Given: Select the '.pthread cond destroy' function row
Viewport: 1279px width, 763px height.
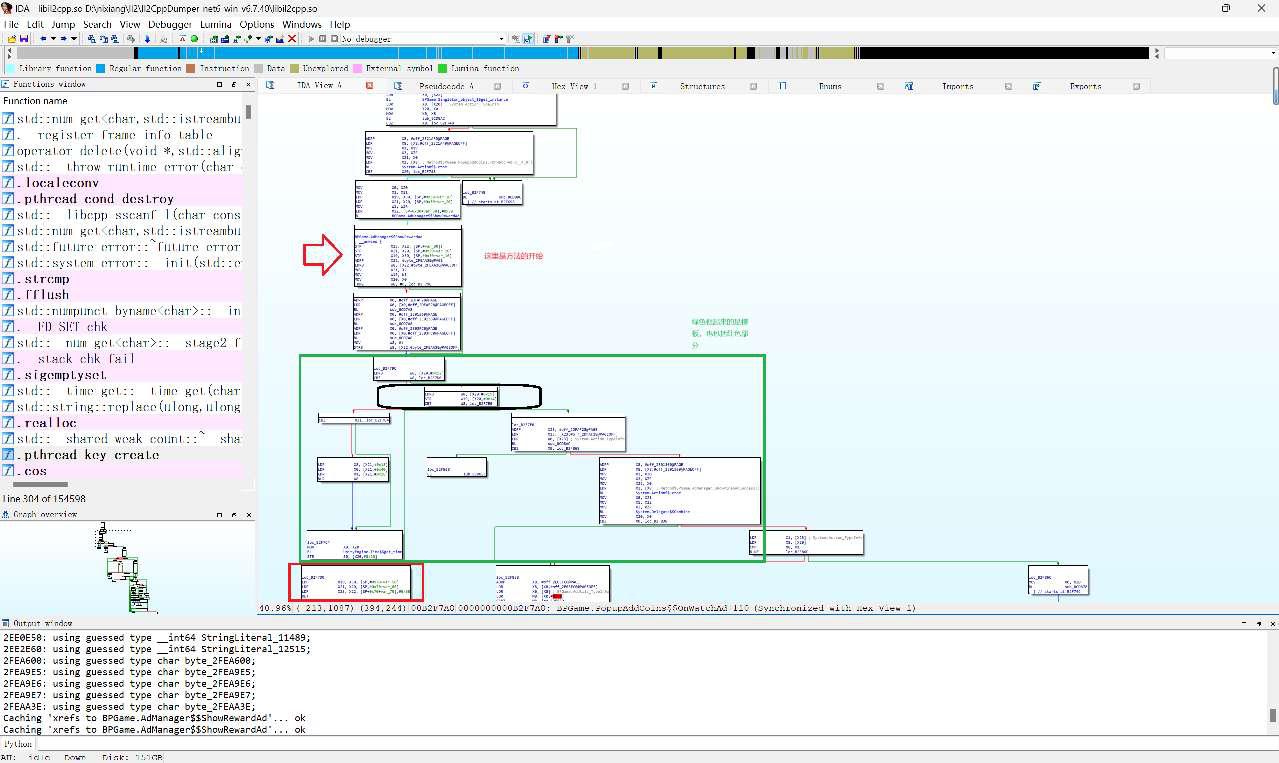Looking at the screenshot, I should (x=121, y=199).
